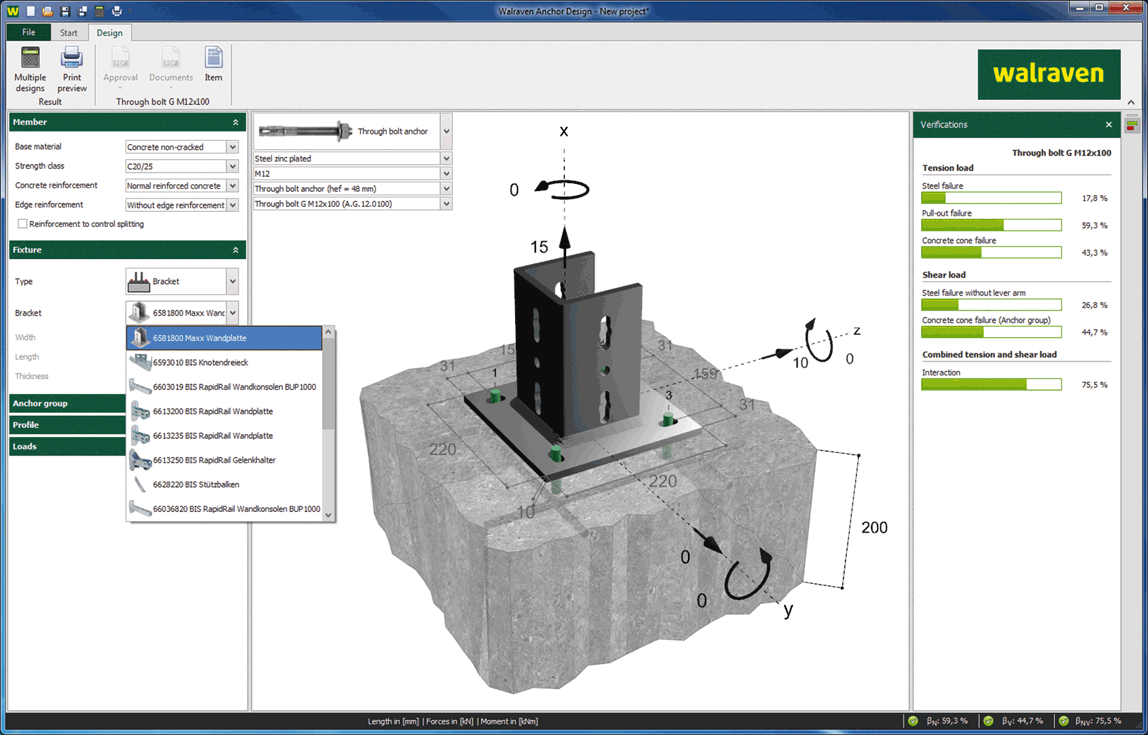Screen dimensions: 1148x735
Task: Select 6581800 Maxx Wandplatte from list
Action: 225,338
